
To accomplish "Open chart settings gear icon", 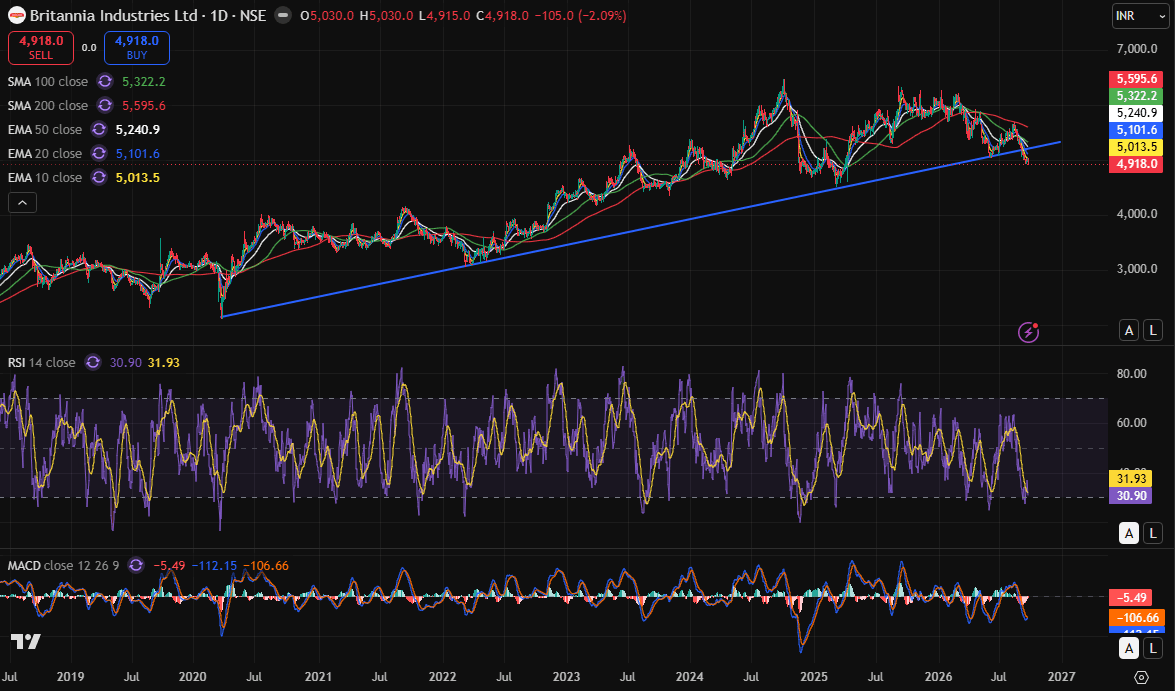I will tap(1141, 677).
